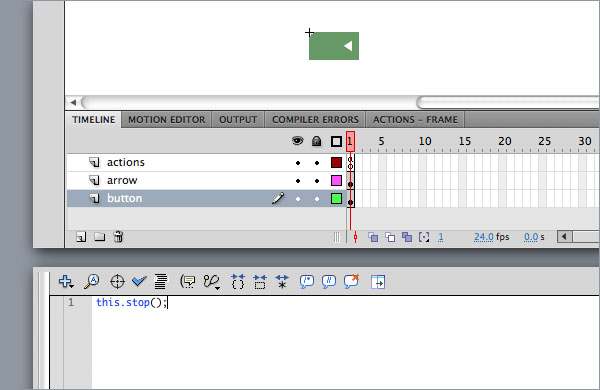
Task: Select keyframe 1 on arrow layer
Action: (351, 181)
